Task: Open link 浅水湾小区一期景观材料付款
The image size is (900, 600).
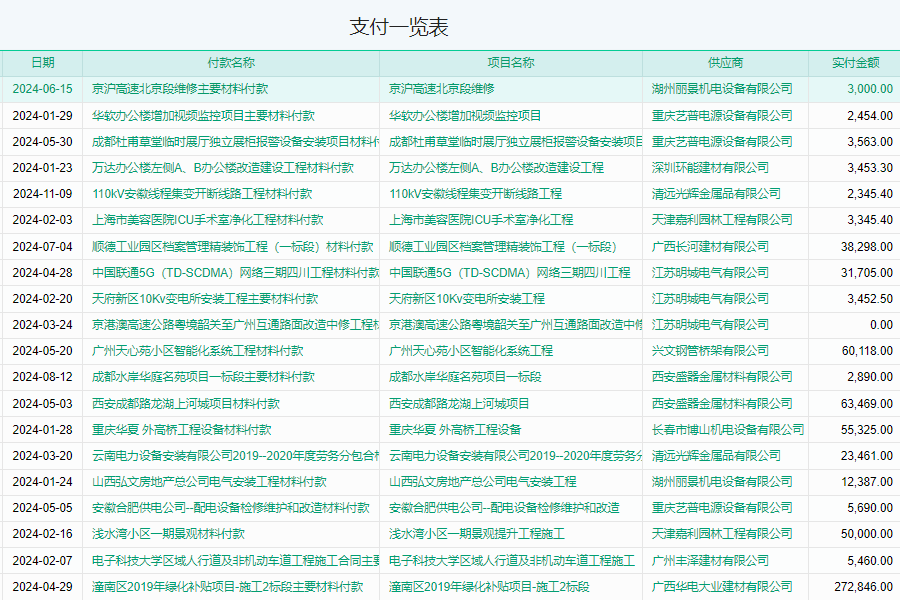Action: (x=169, y=533)
